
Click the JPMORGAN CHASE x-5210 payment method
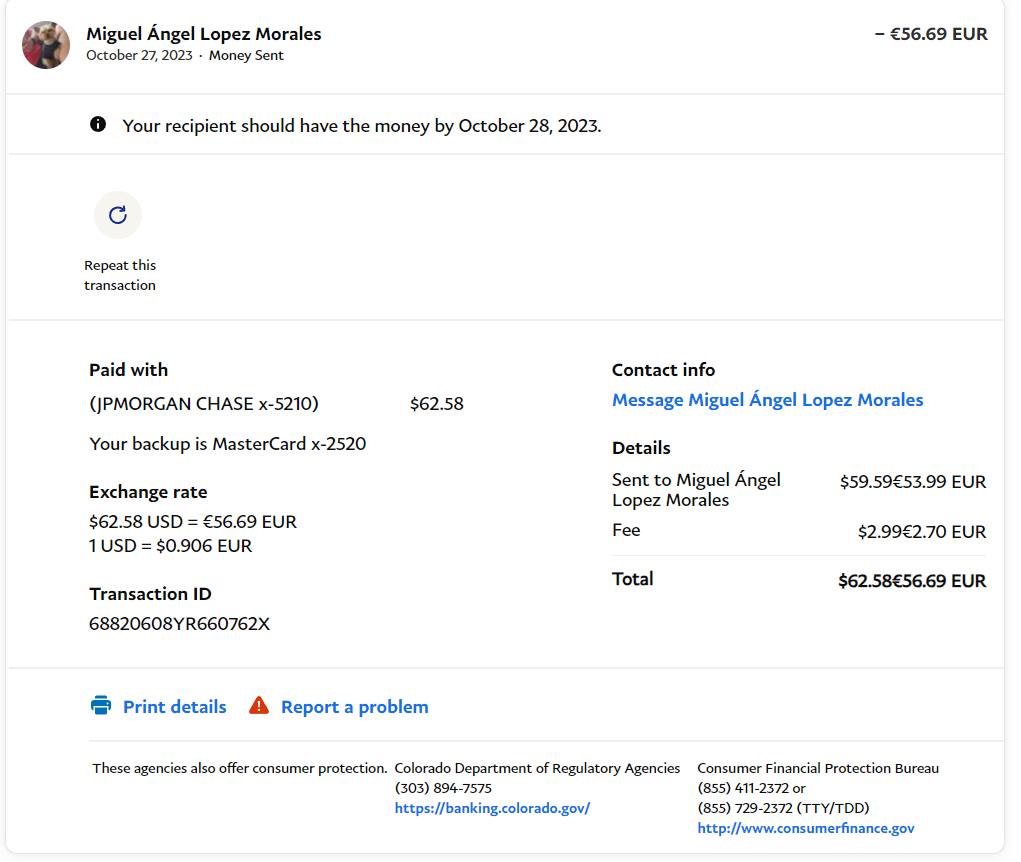click(204, 404)
